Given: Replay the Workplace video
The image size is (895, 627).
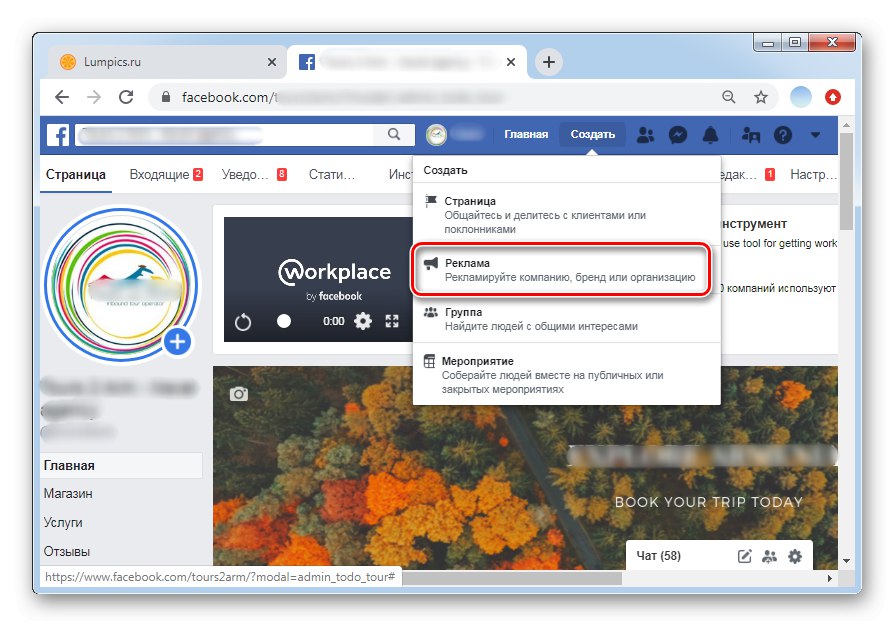Looking at the screenshot, I should coord(243,321).
